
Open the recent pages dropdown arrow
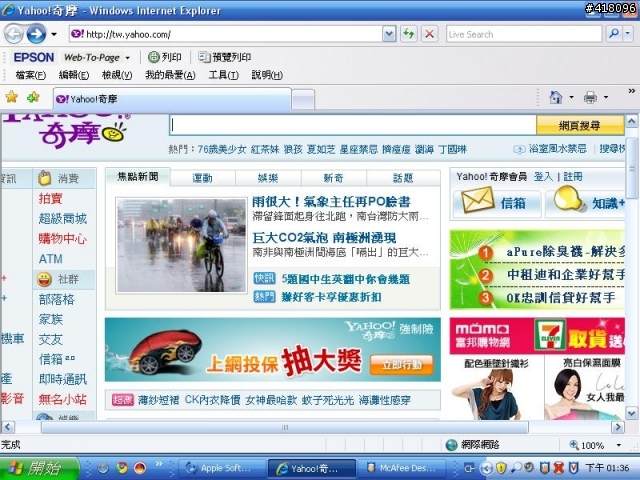(x=54, y=35)
